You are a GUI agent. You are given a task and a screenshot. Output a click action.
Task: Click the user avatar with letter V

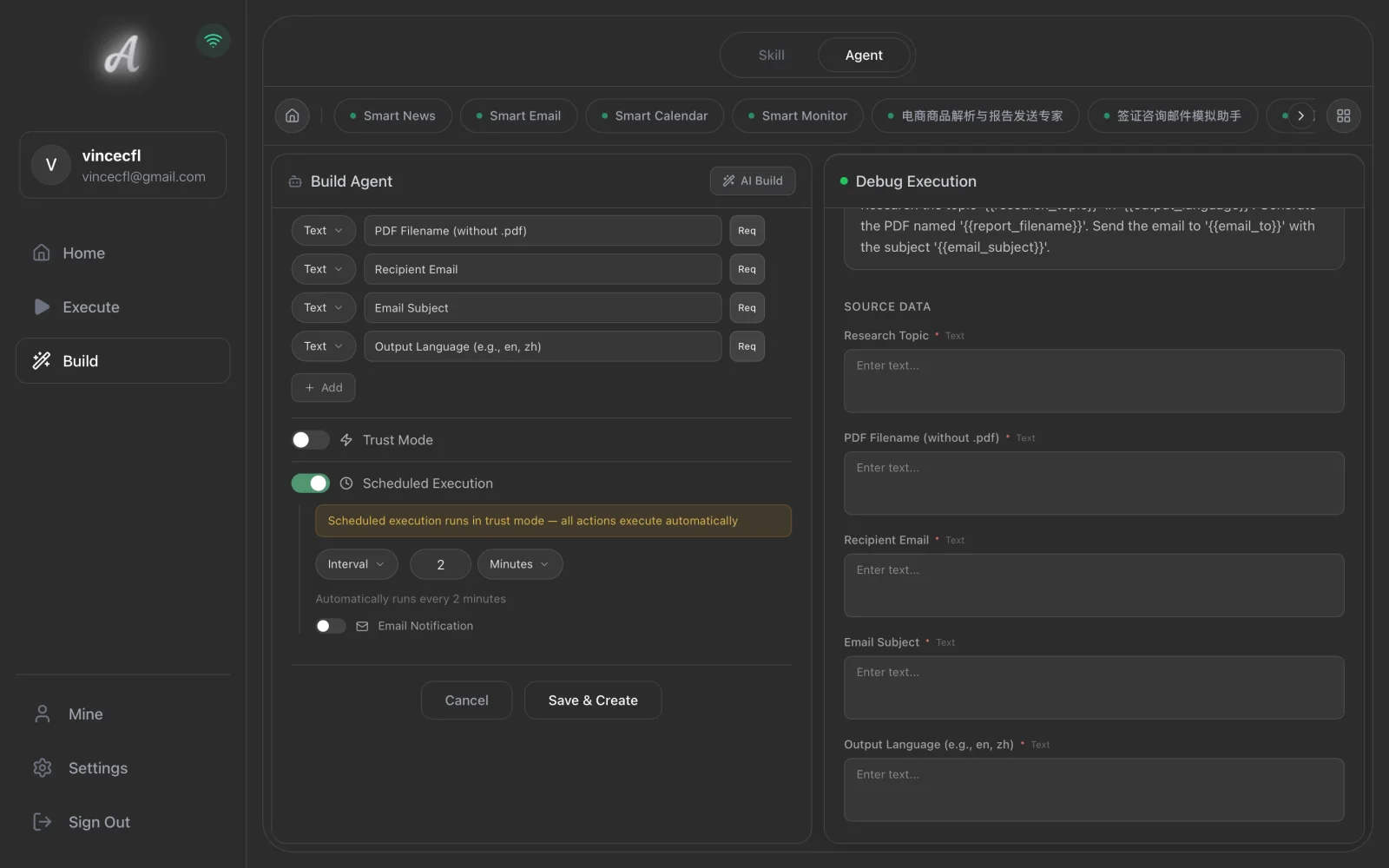point(51,165)
